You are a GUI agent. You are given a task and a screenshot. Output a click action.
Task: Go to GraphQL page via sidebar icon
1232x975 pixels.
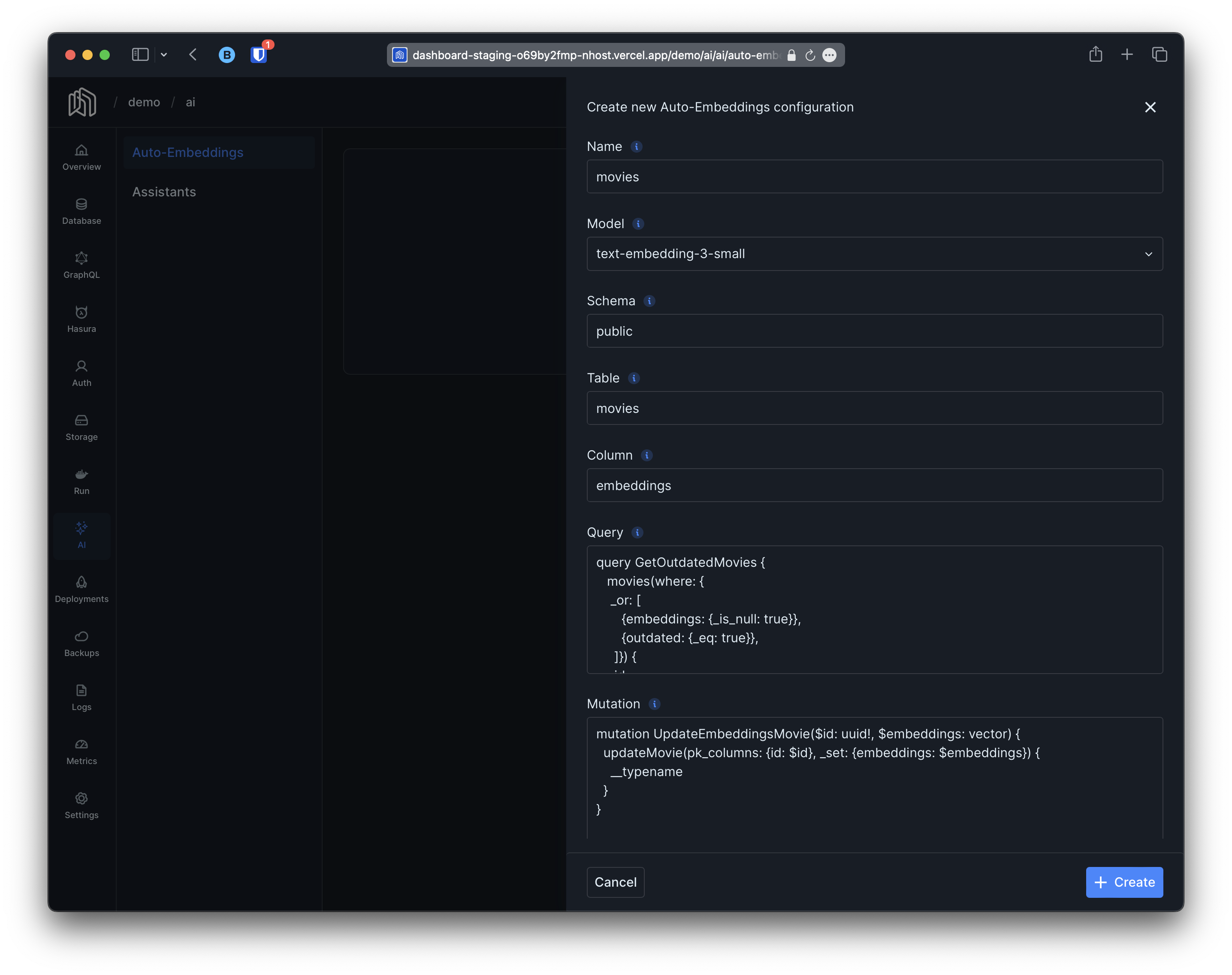click(x=81, y=265)
